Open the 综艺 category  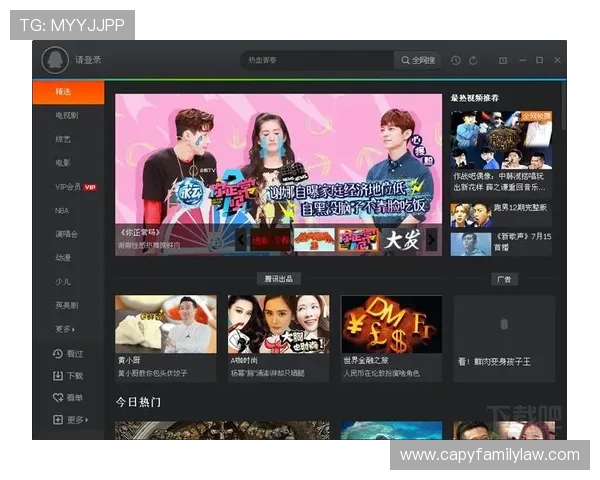point(63,139)
